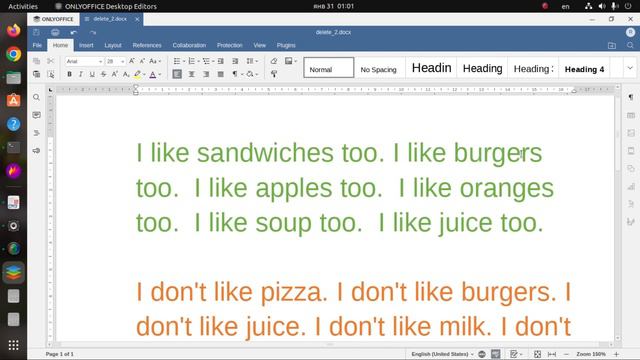
Task: Expand the styles gallery arrow
Action: click(x=630, y=68)
